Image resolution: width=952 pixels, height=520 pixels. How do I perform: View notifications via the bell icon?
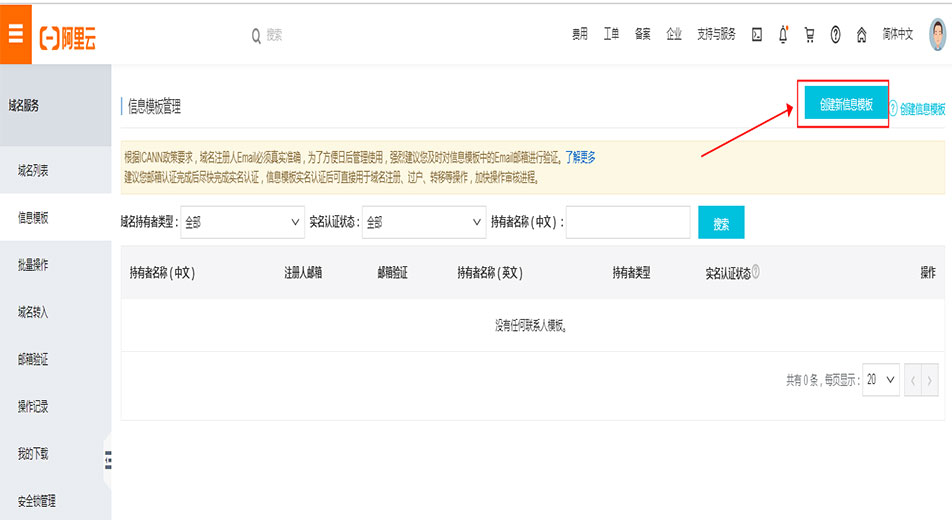tap(783, 35)
